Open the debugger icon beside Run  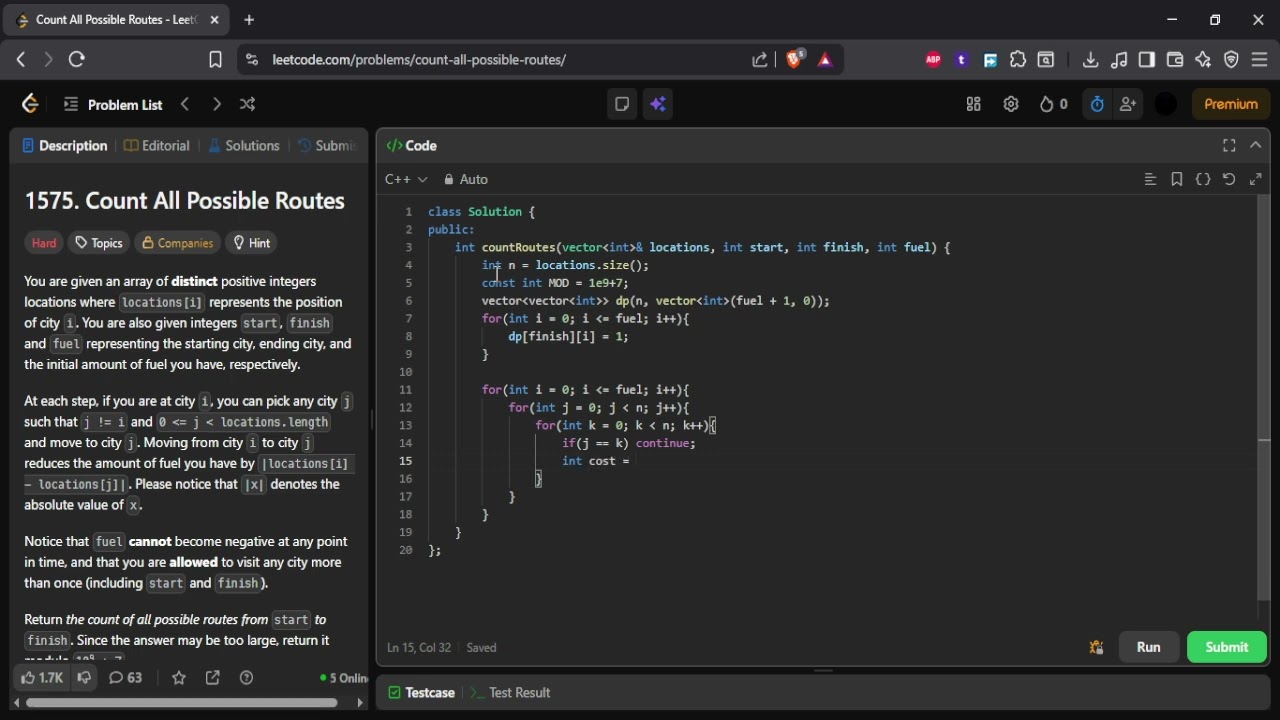click(x=1096, y=647)
